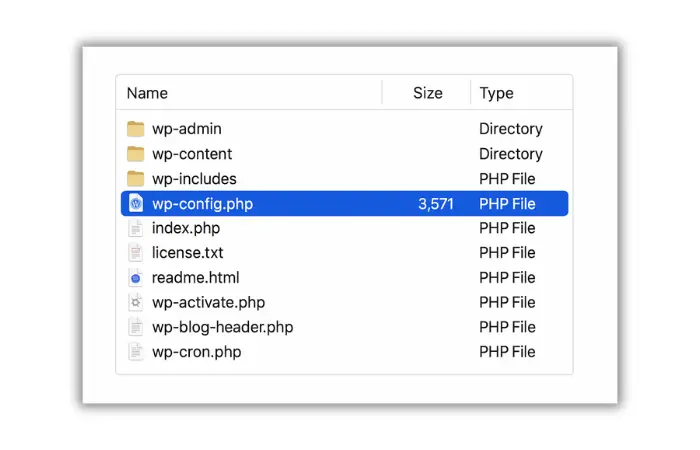Sort files by the Name column
Image resolution: width=700 pixels, height=450 pixels.
(147, 93)
